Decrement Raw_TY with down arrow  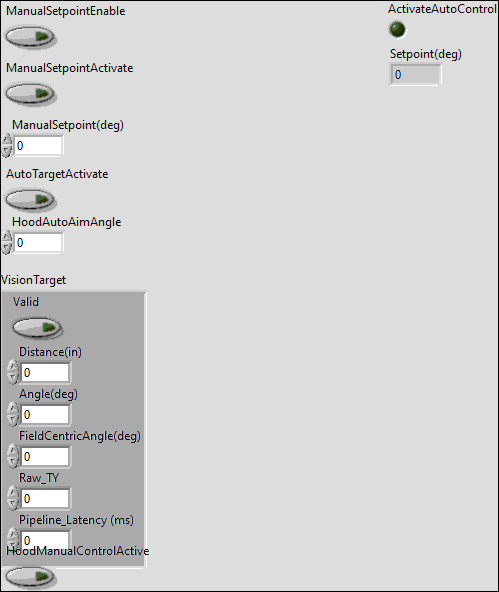tap(13, 504)
